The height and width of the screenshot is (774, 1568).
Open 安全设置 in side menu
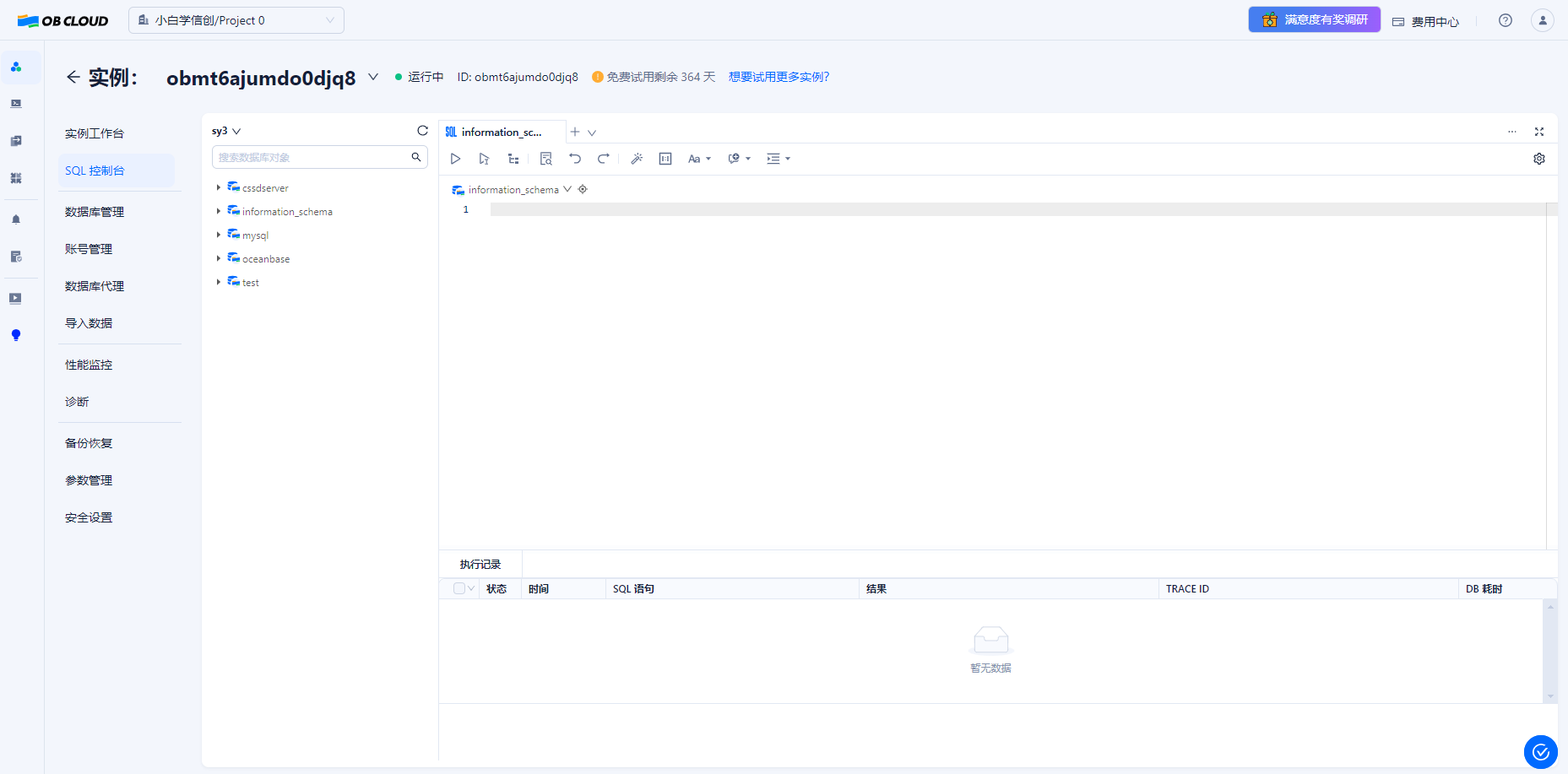tap(89, 517)
